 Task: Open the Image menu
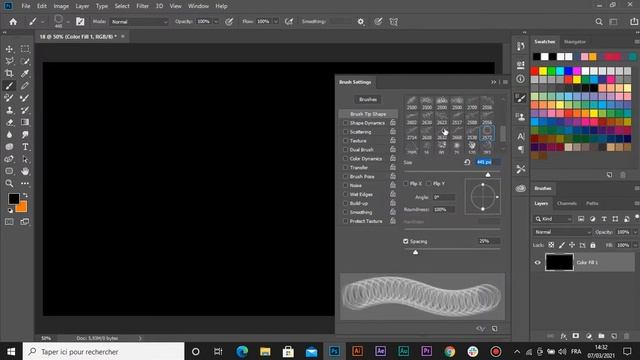click(x=61, y=6)
